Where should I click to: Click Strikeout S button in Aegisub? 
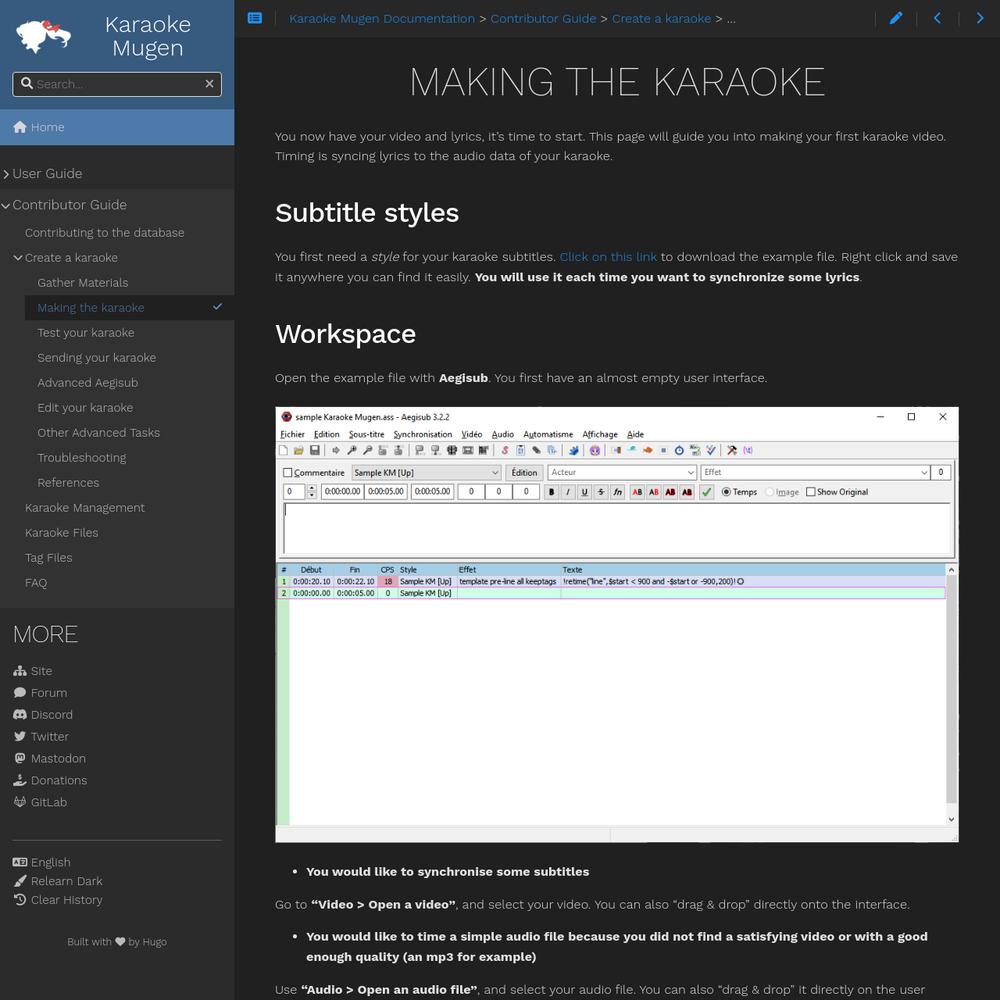[601, 492]
